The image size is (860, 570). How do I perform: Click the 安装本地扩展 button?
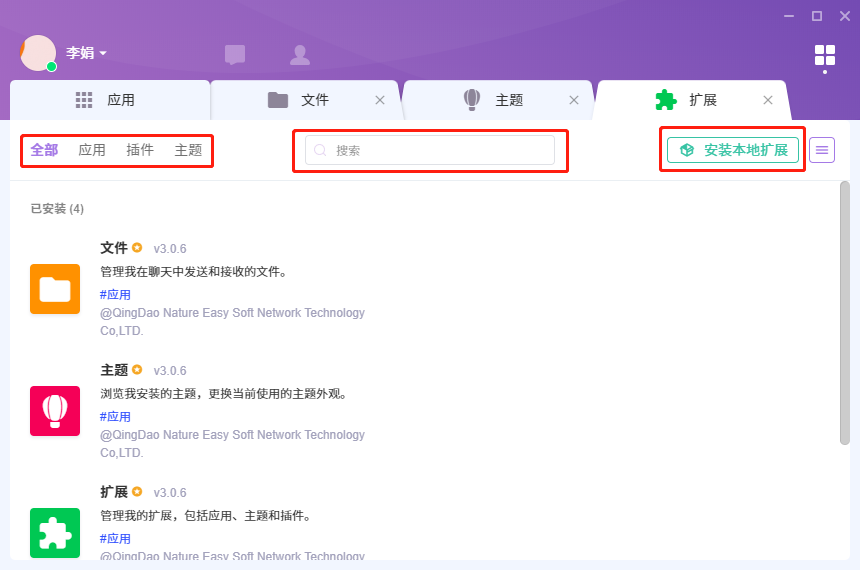[733, 150]
